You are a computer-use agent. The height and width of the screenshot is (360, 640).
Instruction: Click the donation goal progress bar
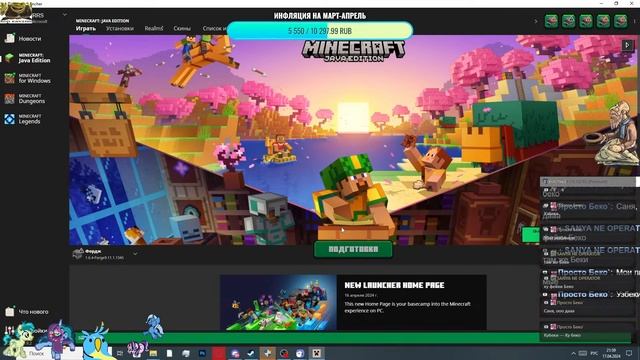click(x=320, y=31)
